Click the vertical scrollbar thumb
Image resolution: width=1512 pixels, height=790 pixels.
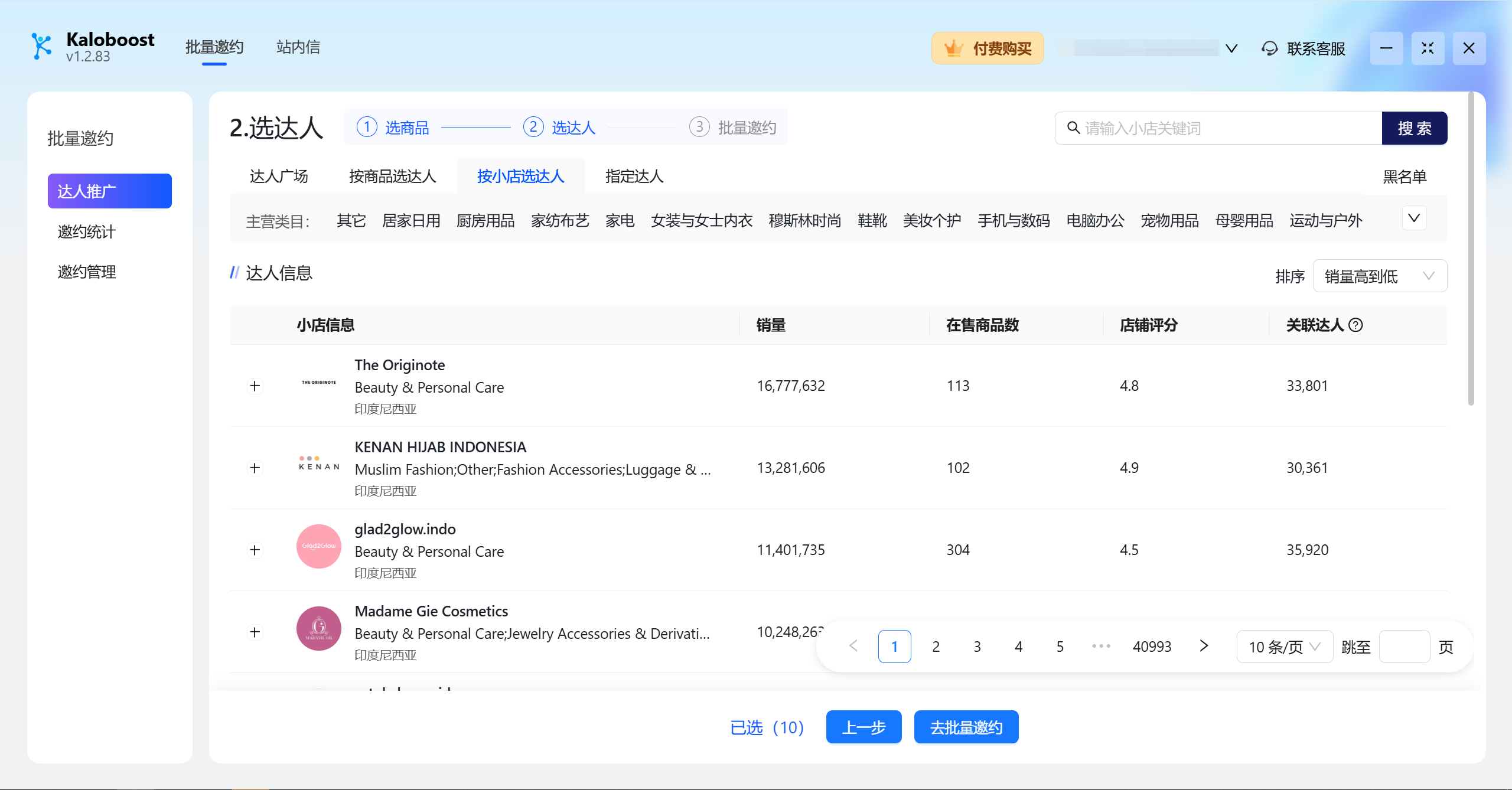pos(1471,248)
